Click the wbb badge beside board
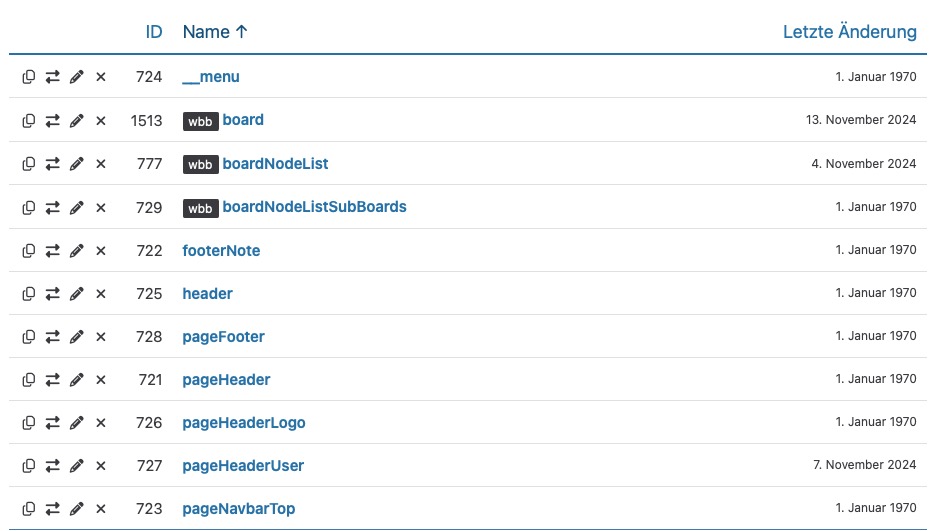This screenshot has width=942, height=531. 200,121
